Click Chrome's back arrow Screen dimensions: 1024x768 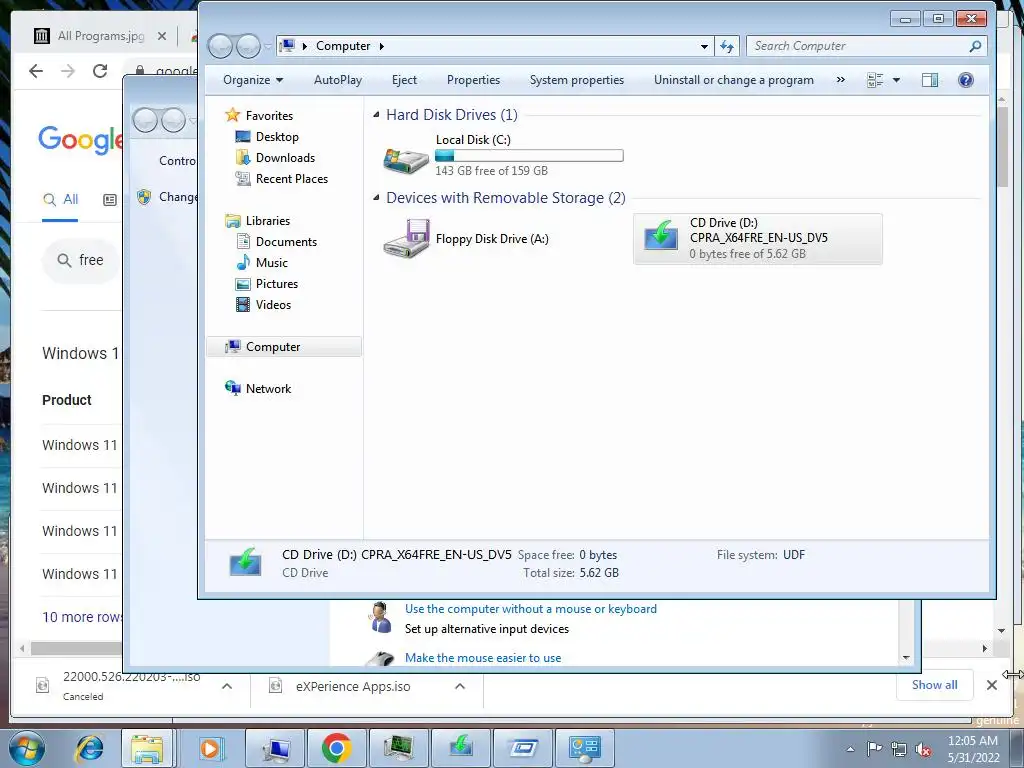[x=36, y=71]
